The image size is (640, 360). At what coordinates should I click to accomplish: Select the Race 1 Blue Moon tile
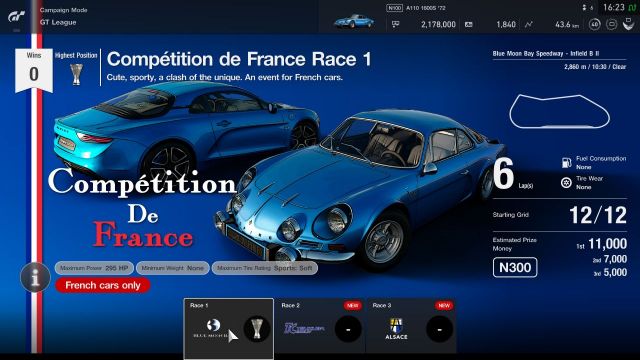tap(229, 329)
